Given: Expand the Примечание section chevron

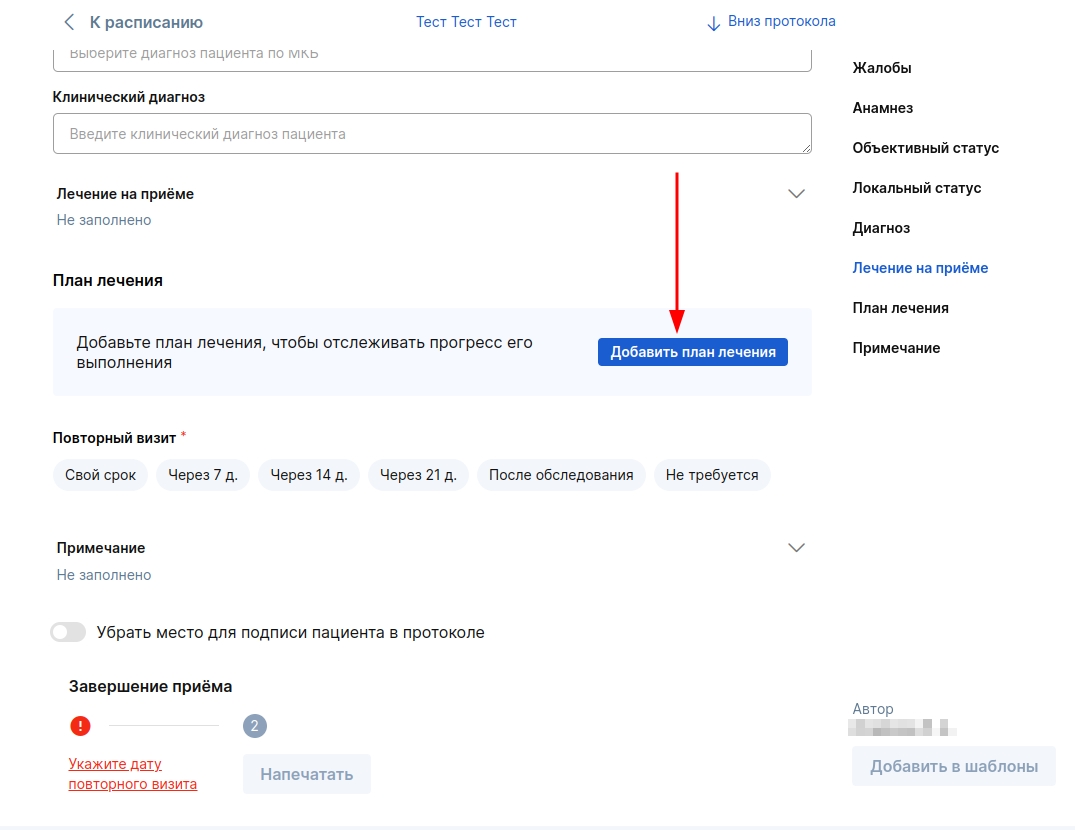Looking at the screenshot, I should (x=796, y=548).
